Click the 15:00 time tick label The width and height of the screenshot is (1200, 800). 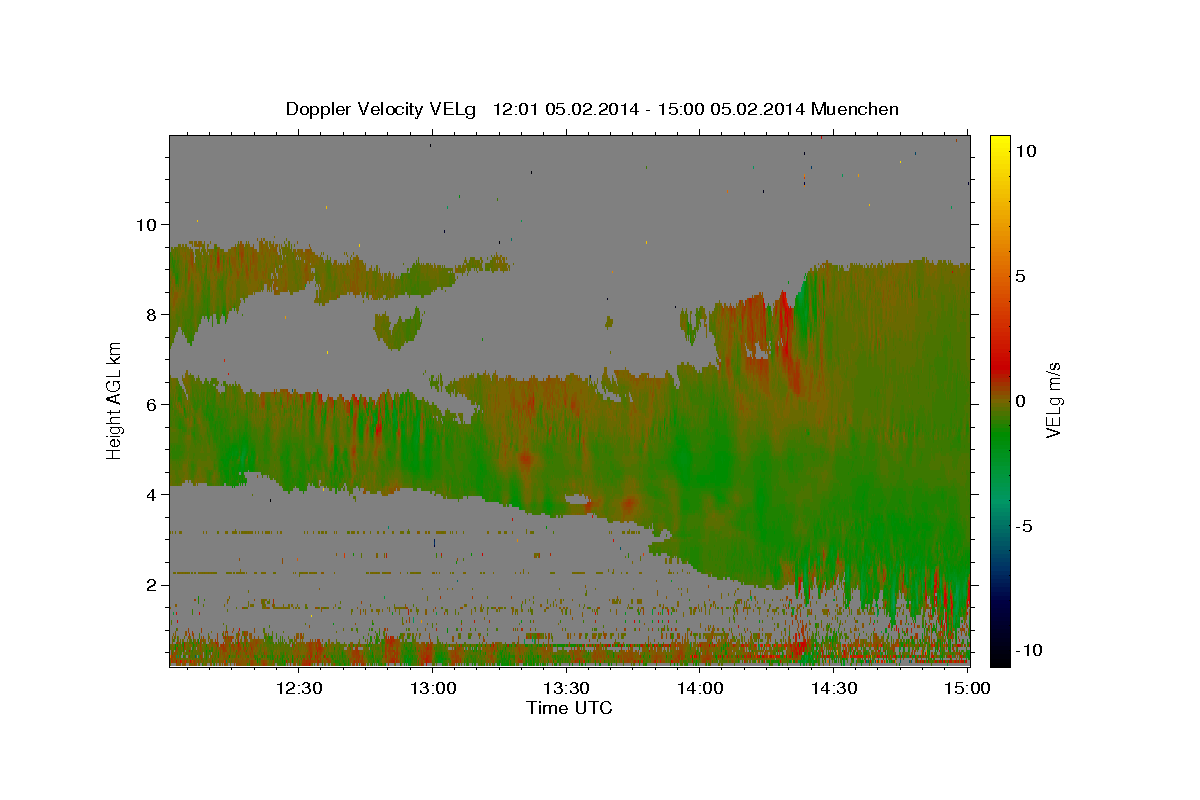click(967, 688)
